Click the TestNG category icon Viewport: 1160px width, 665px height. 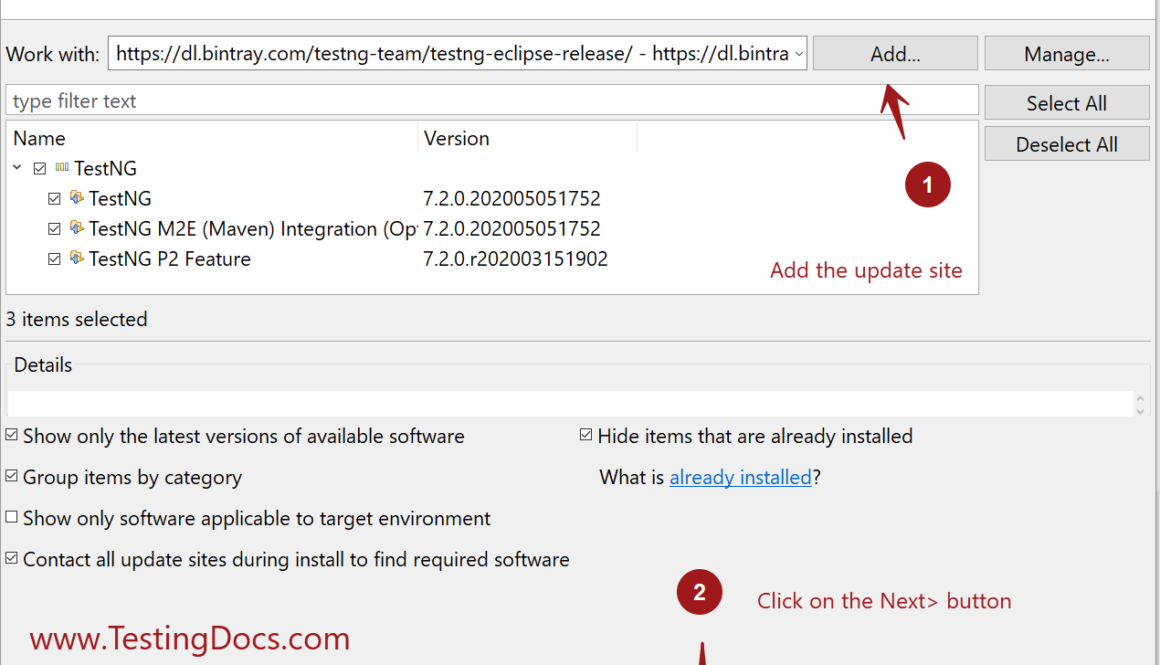point(62,168)
